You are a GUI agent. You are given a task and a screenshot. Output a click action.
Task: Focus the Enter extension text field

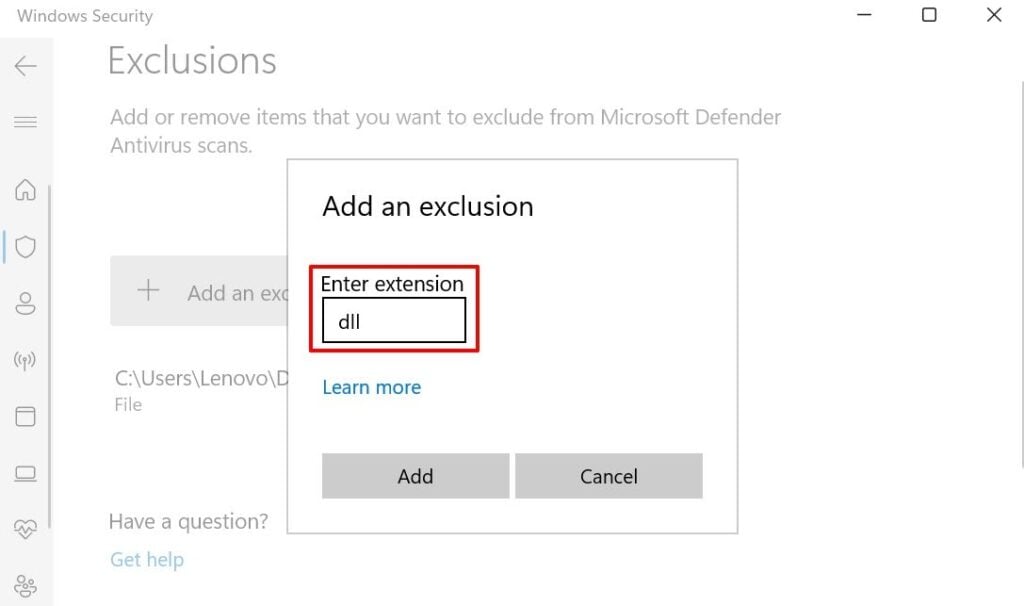[x=394, y=322]
